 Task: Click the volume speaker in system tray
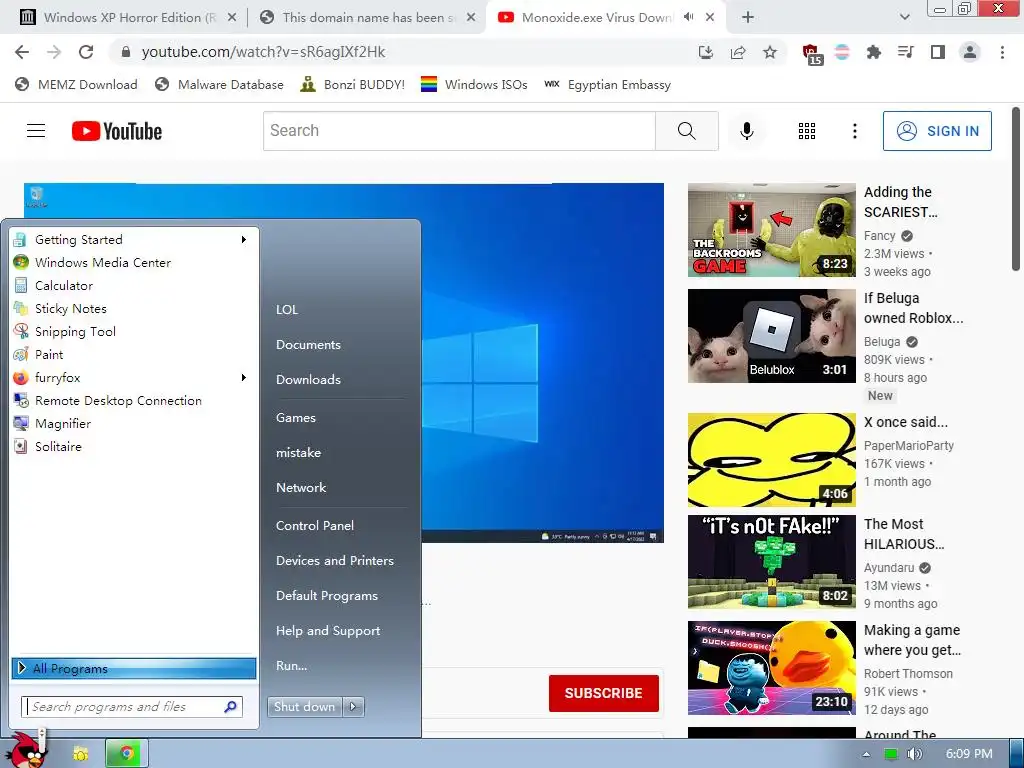click(914, 754)
